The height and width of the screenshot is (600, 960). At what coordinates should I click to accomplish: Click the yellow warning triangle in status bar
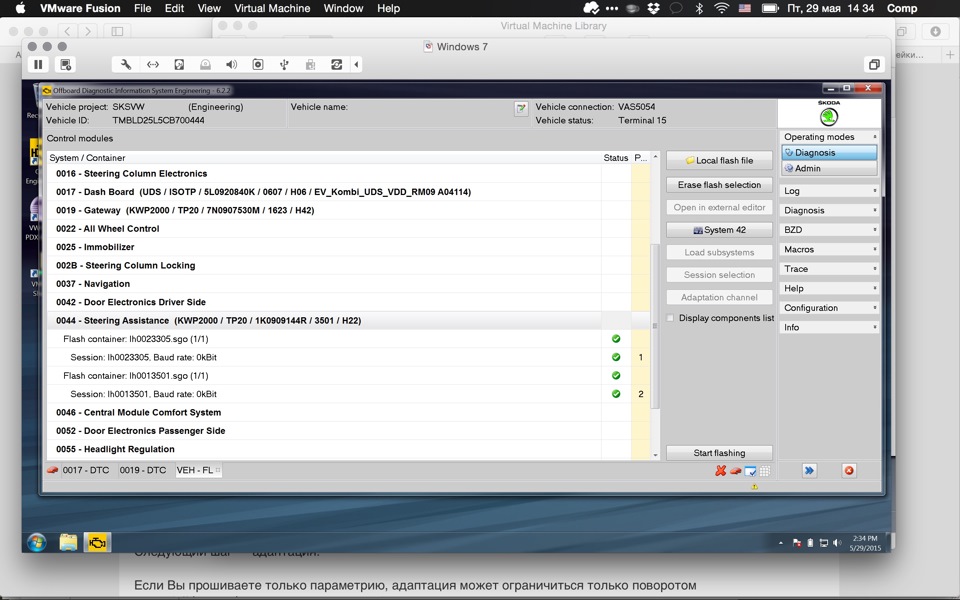754,487
